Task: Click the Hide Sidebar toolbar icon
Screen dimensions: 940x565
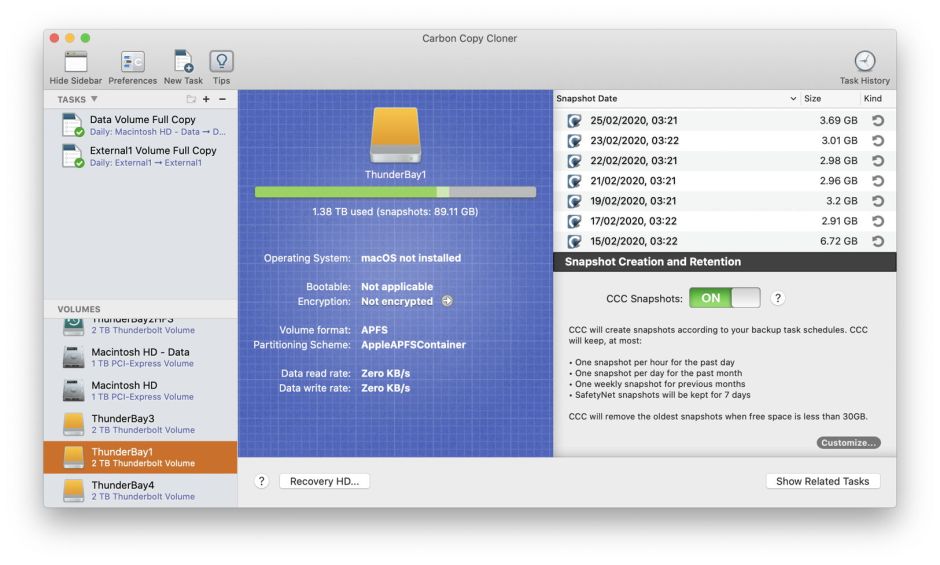Action: pos(75,62)
